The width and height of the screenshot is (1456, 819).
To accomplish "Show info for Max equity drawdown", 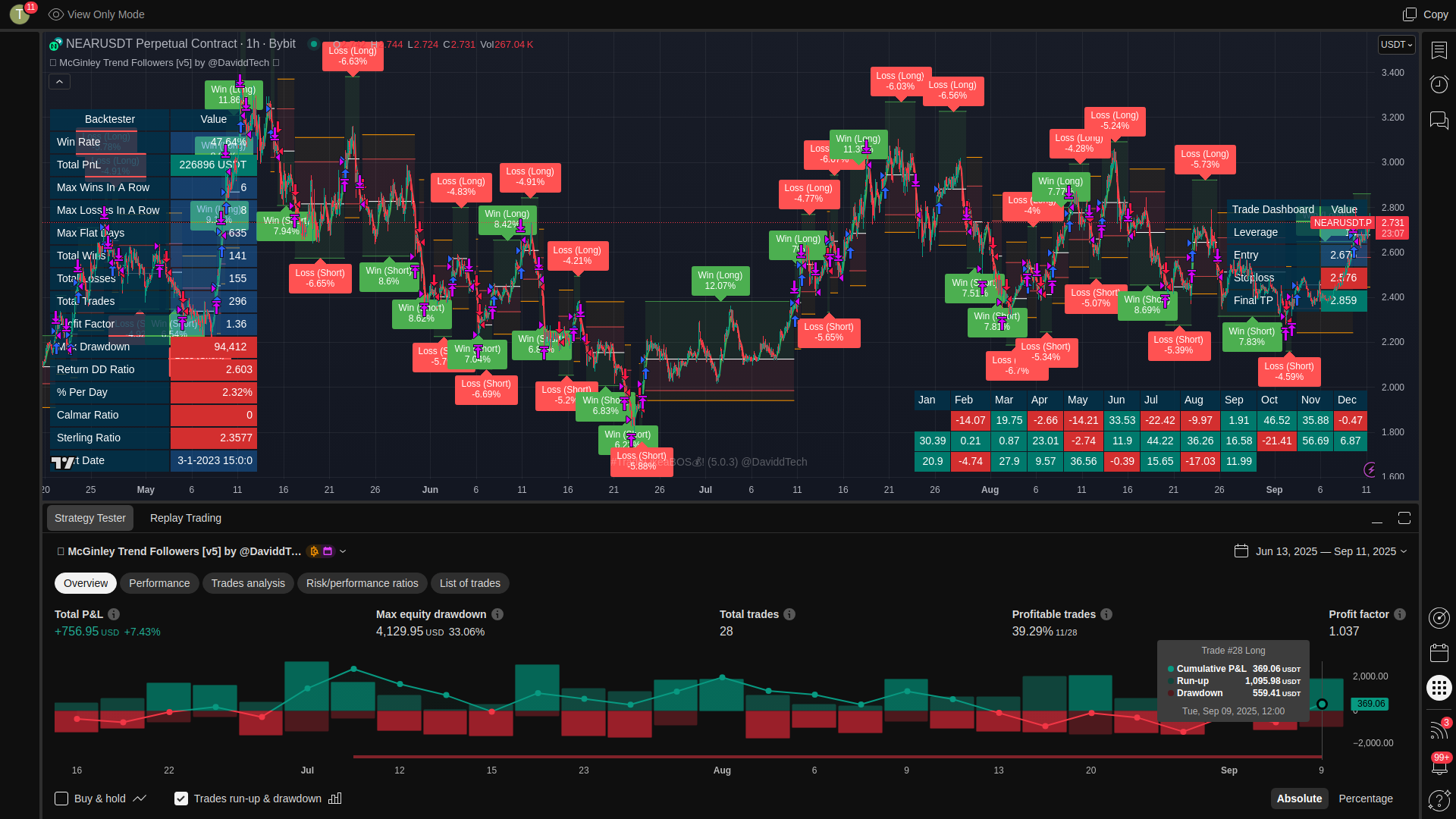I will tap(497, 614).
